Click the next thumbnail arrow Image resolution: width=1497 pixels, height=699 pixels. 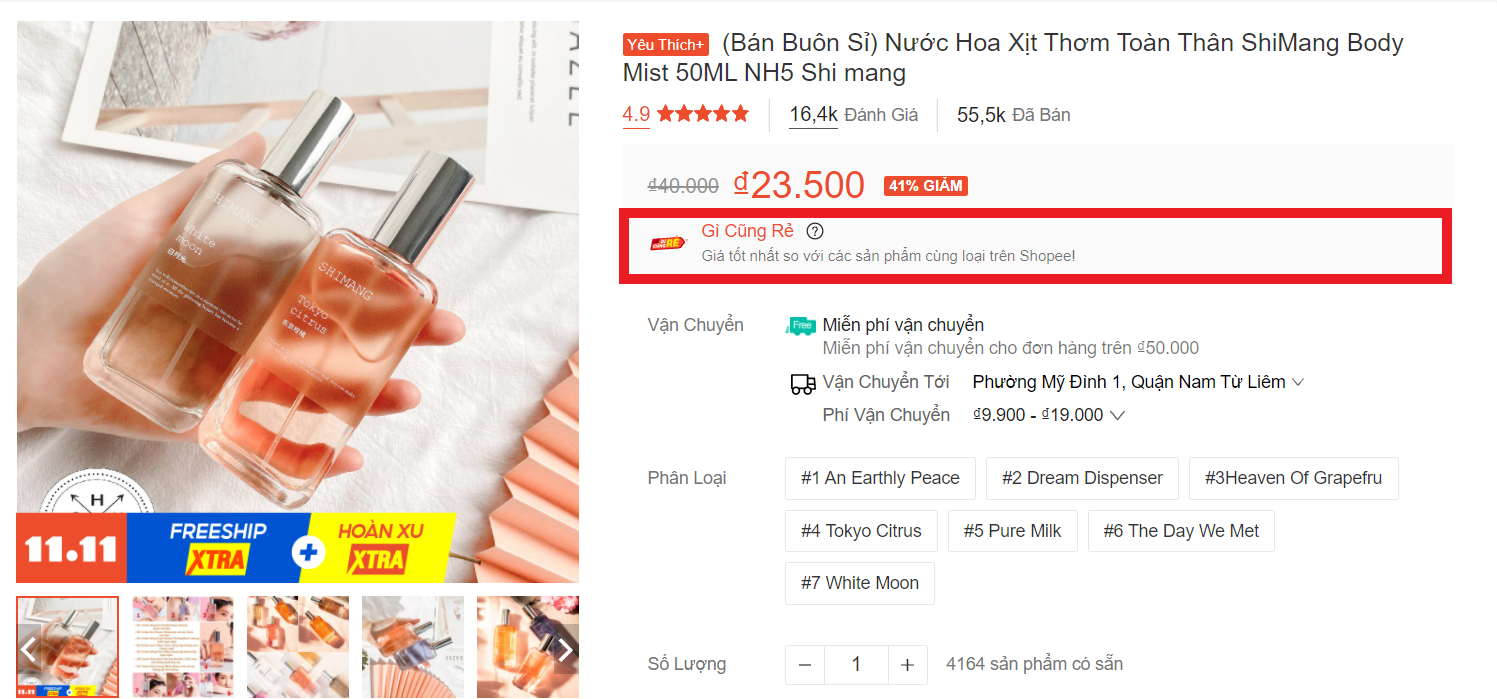(x=566, y=649)
